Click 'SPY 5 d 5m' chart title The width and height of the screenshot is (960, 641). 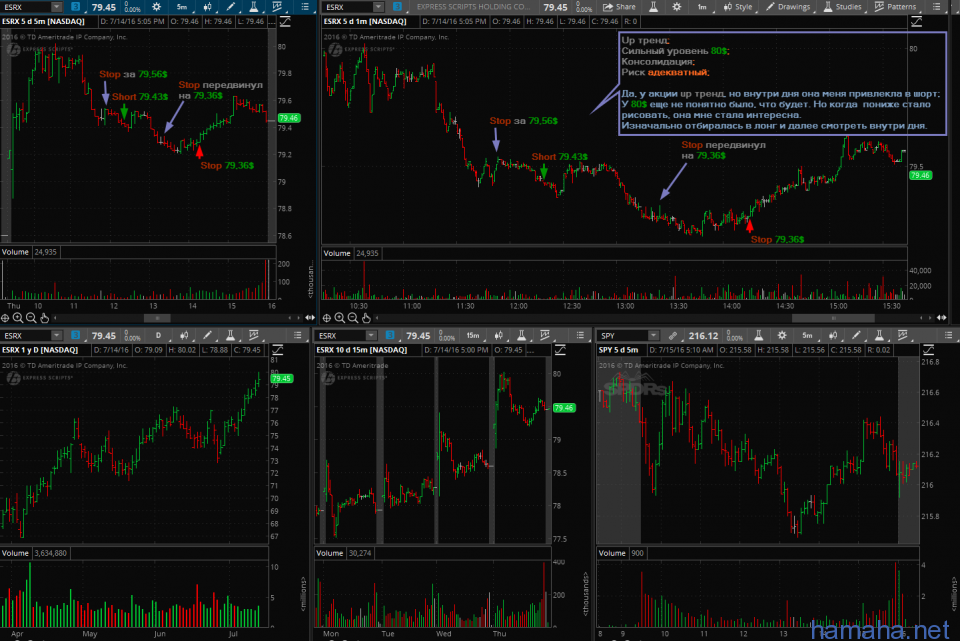(618, 350)
